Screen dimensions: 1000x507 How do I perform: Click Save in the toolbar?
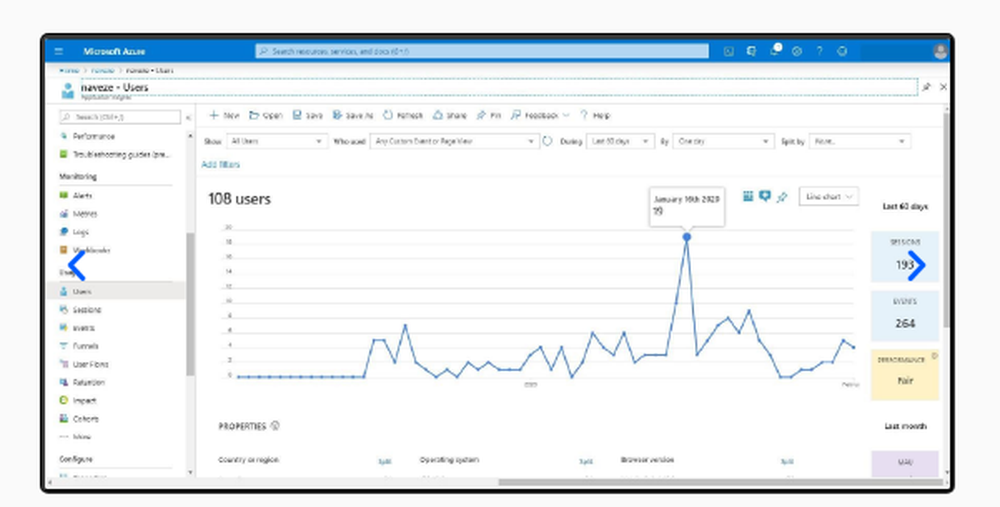click(x=307, y=115)
